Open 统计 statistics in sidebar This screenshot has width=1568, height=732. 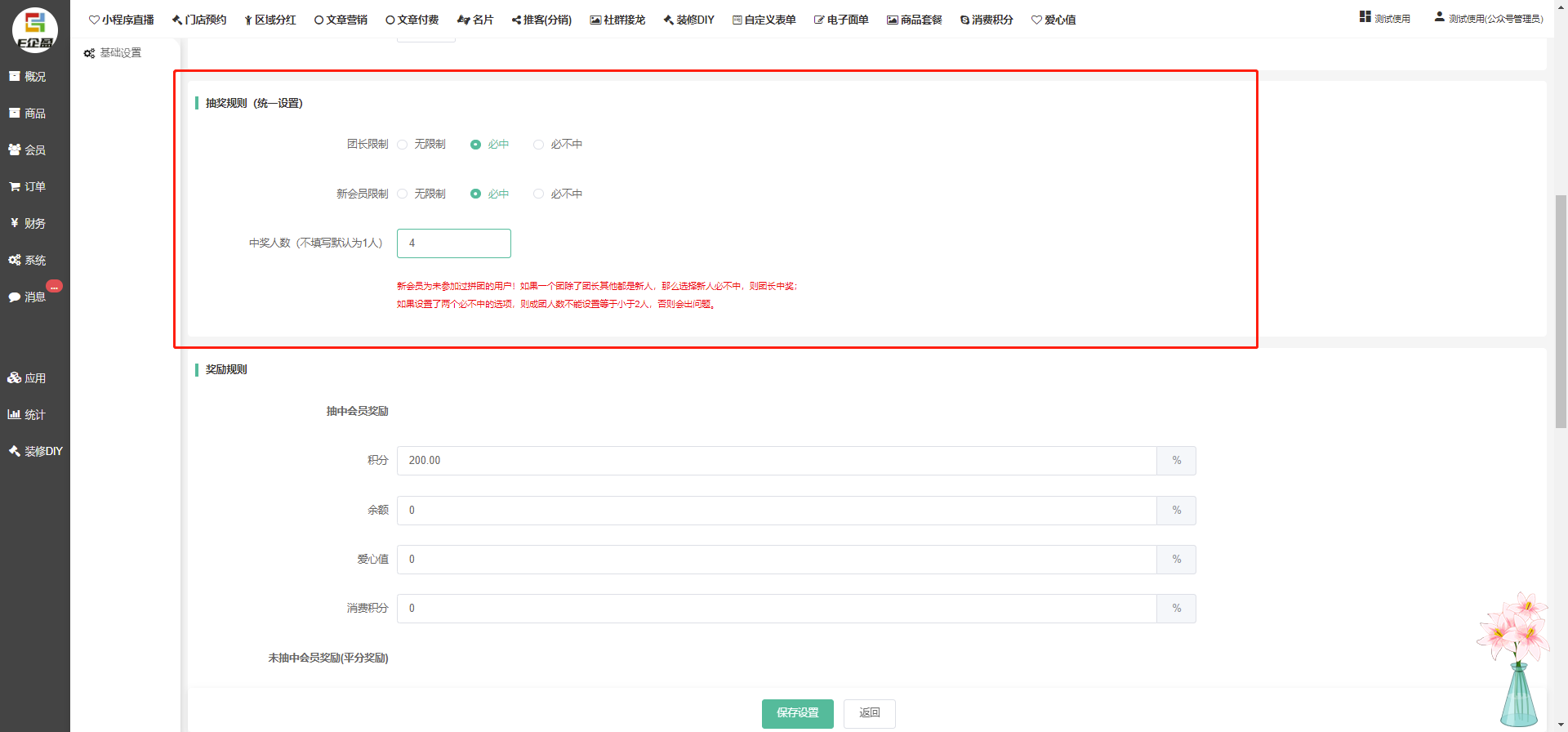pos(28,415)
